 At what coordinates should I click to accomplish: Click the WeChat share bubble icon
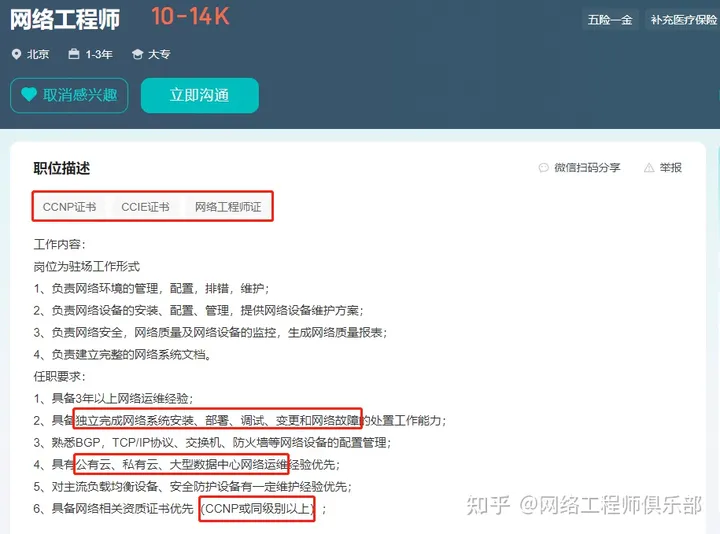(x=544, y=168)
